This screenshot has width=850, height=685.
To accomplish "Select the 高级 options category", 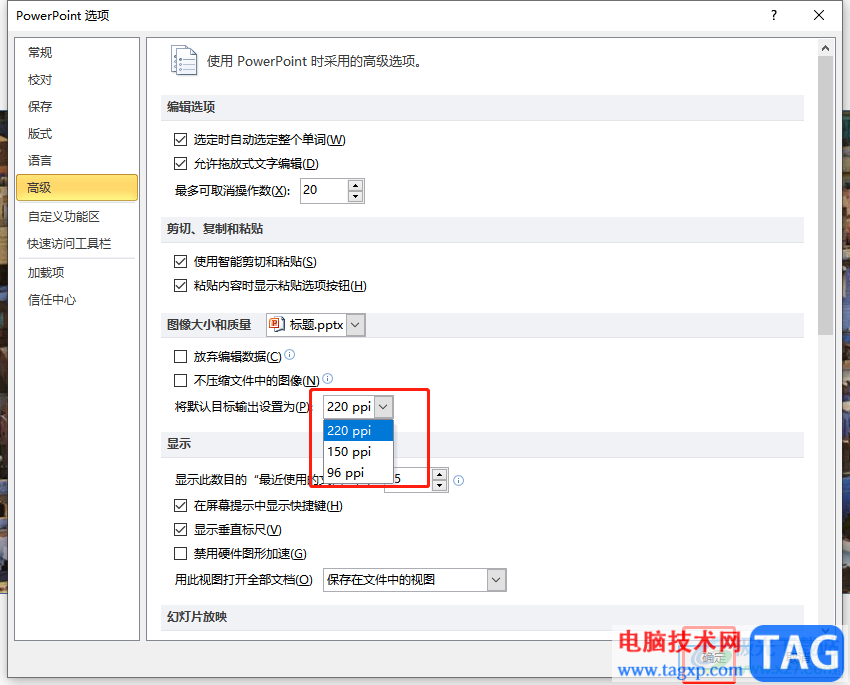I will click(77, 188).
